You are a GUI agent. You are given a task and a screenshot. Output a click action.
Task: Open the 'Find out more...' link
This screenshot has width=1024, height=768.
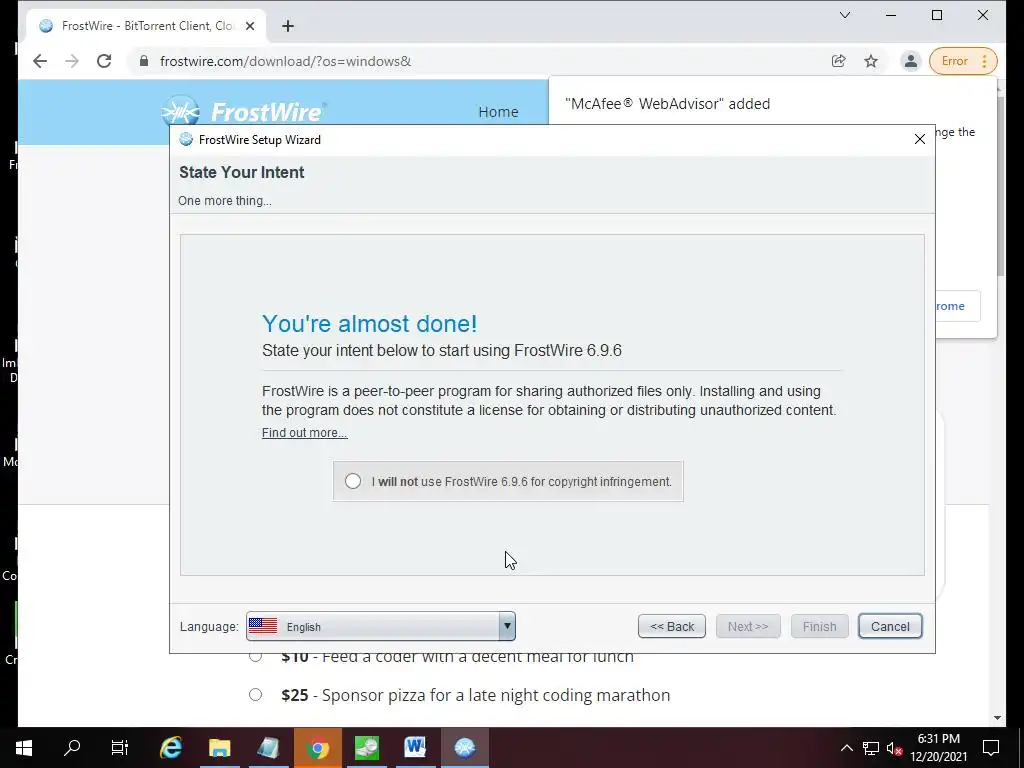pos(304,432)
